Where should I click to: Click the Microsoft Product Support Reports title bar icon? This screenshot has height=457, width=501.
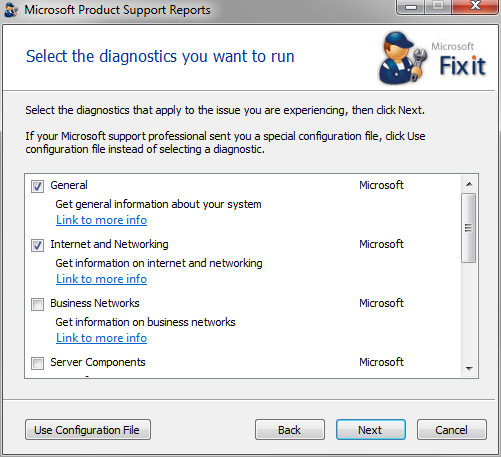coord(11,10)
